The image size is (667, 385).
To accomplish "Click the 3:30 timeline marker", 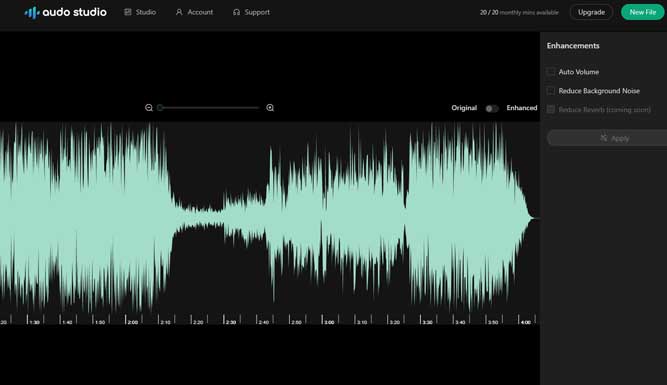I will (428, 322).
